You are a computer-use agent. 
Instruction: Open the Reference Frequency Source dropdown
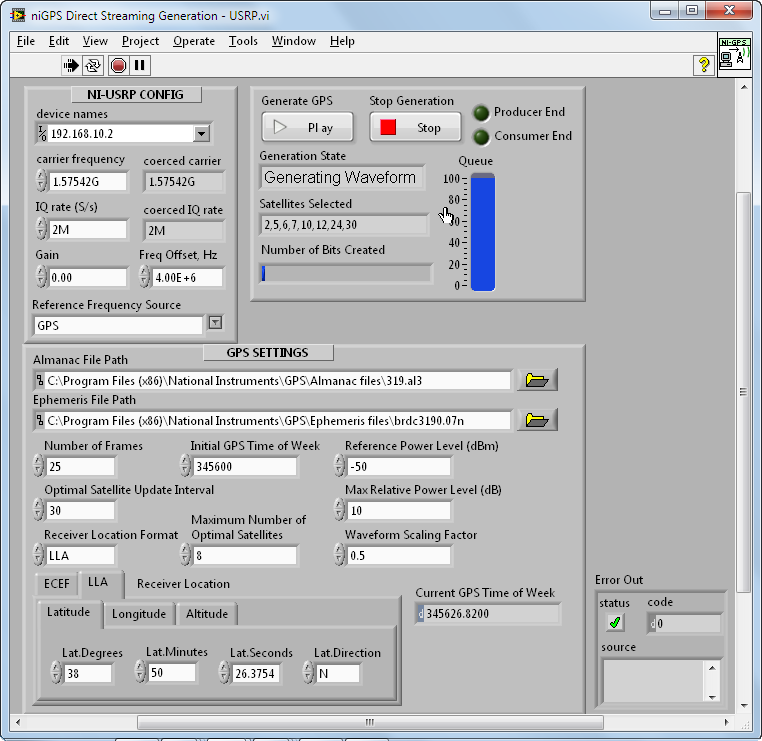(x=215, y=323)
